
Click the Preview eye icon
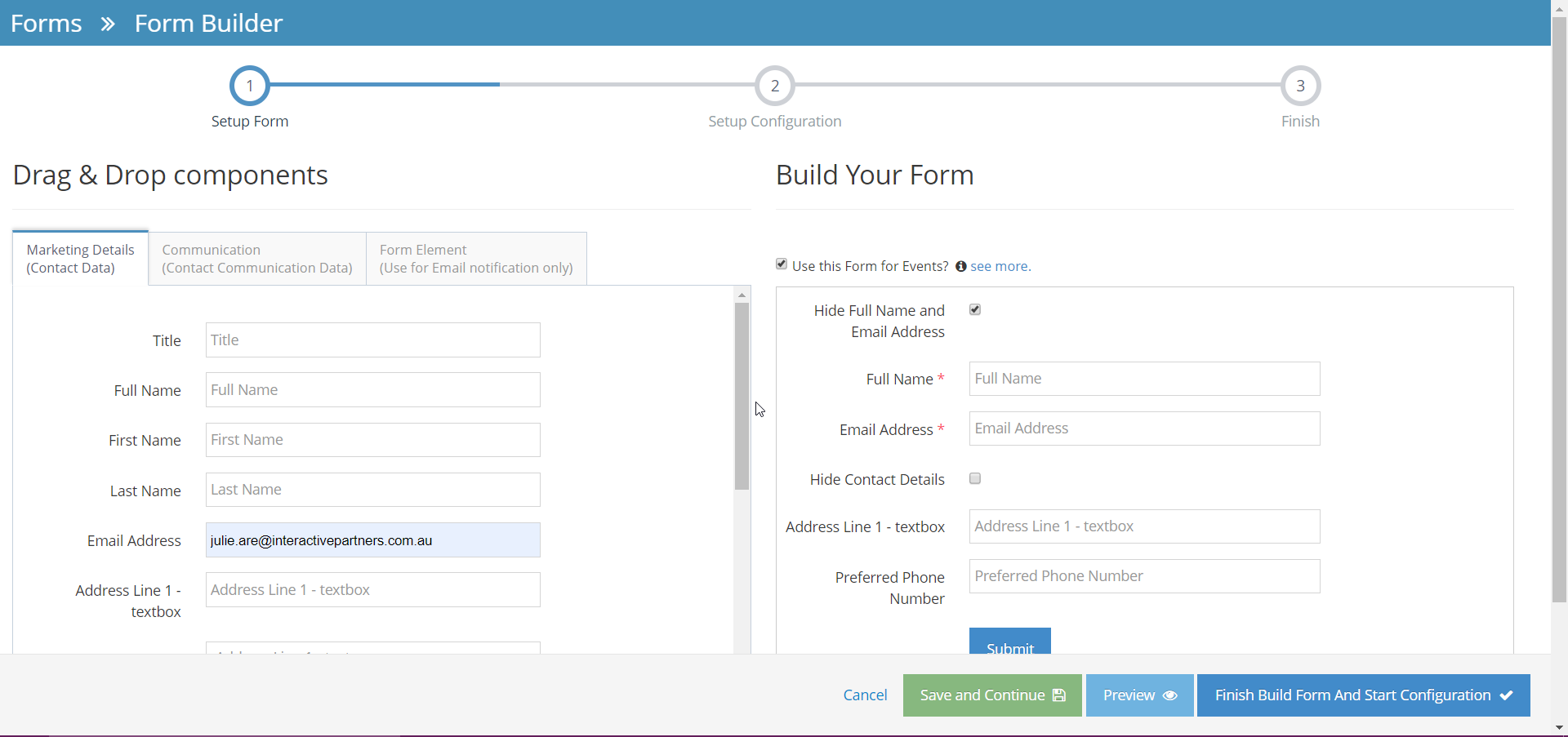1171,695
